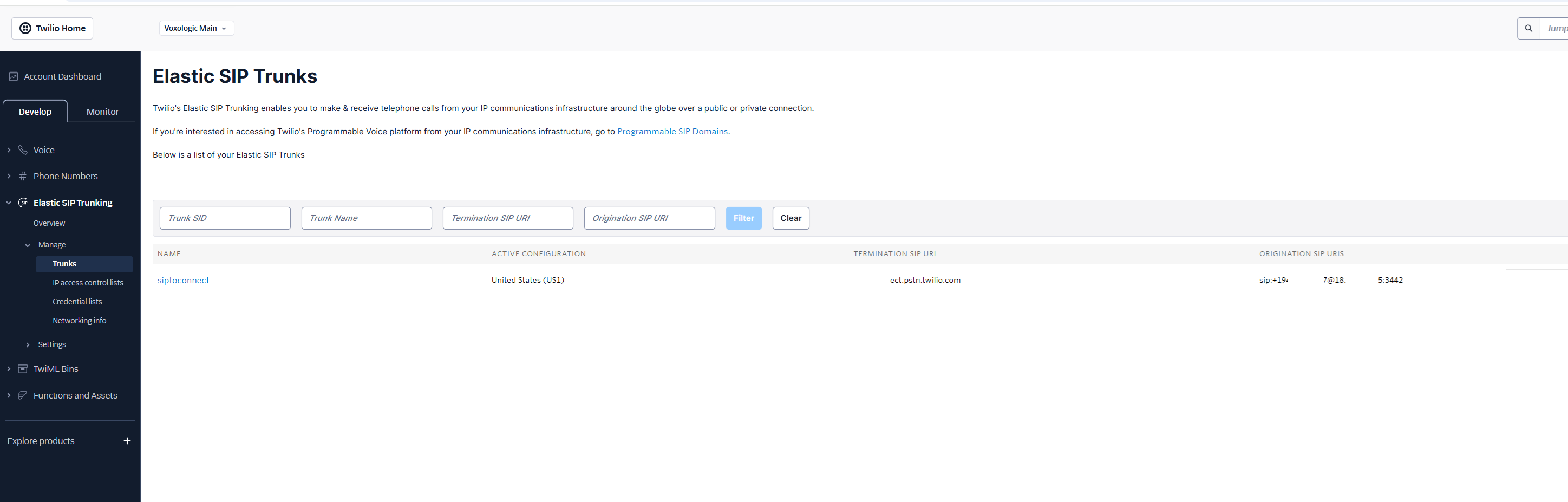
Task: Click the TERMINATION SIP URI column header
Action: (x=894, y=254)
